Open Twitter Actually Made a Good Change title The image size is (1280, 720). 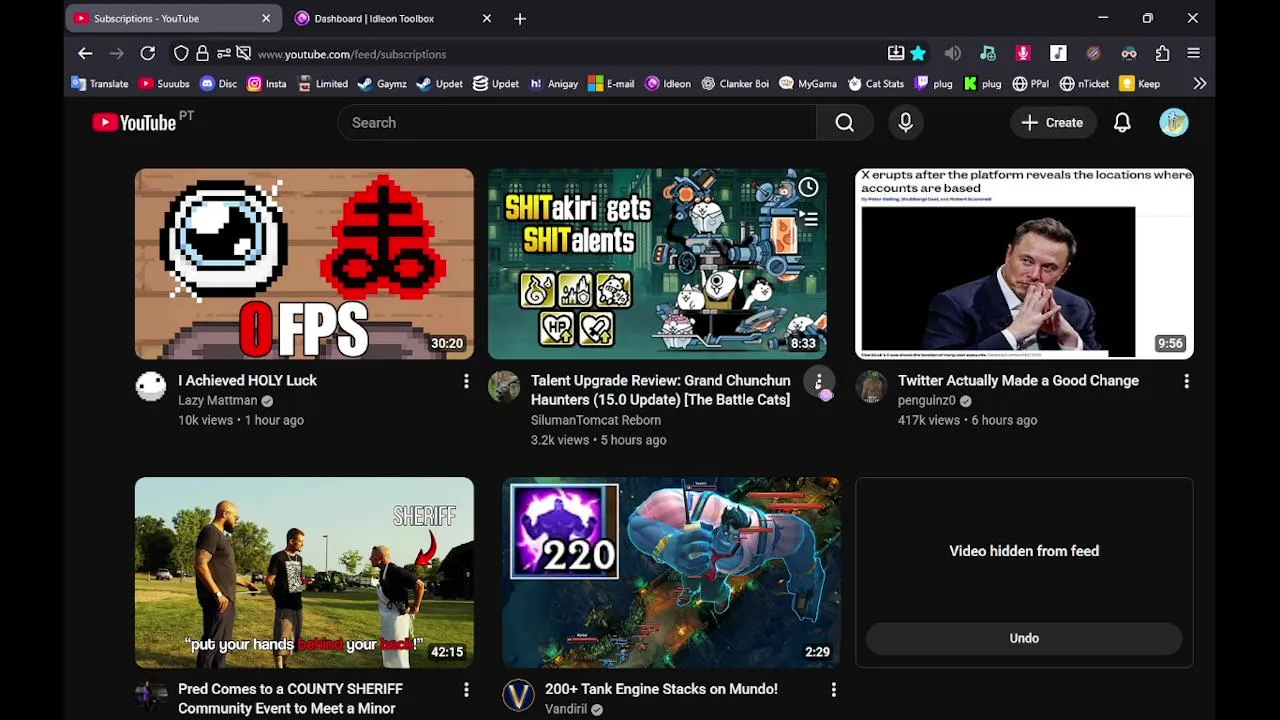tap(1018, 380)
